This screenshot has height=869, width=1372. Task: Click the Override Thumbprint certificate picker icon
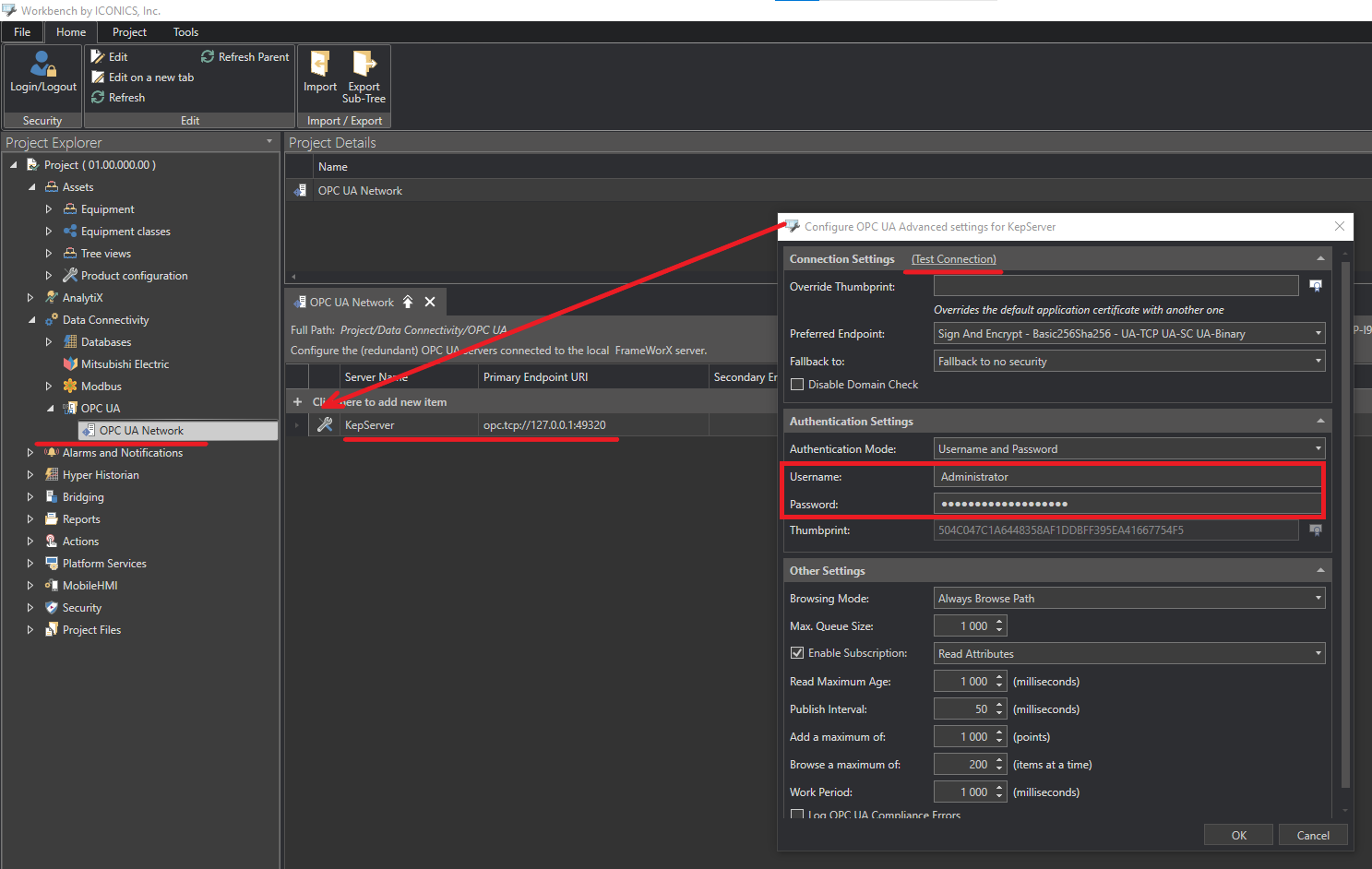pos(1316,286)
